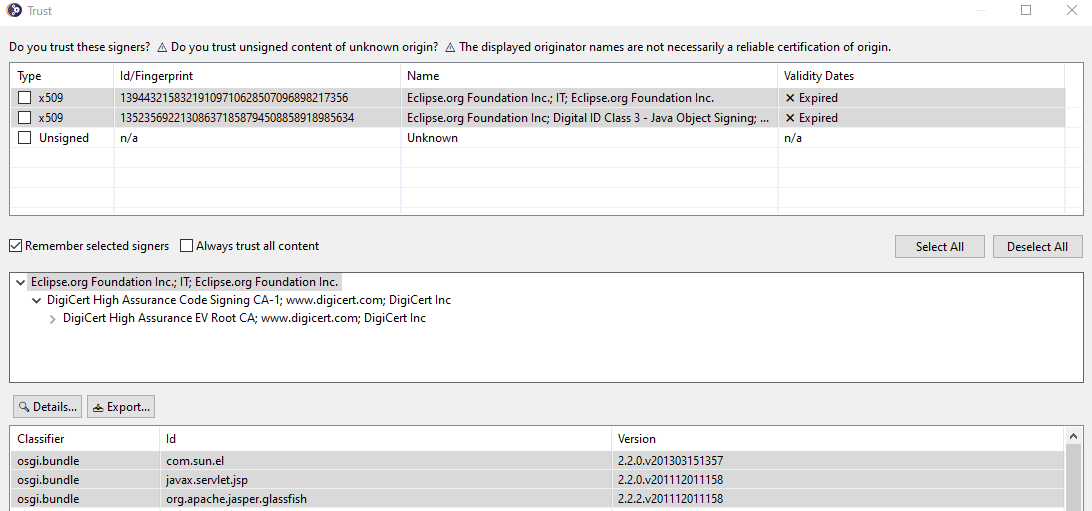Click the Details magnifier icon
The width and height of the screenshot is (1092, 511).
pos(24,407)
